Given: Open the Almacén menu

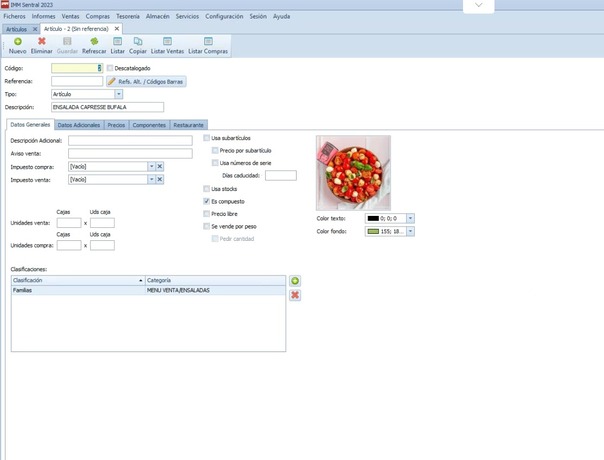Looking at the screenshot, I should point(158,17).
